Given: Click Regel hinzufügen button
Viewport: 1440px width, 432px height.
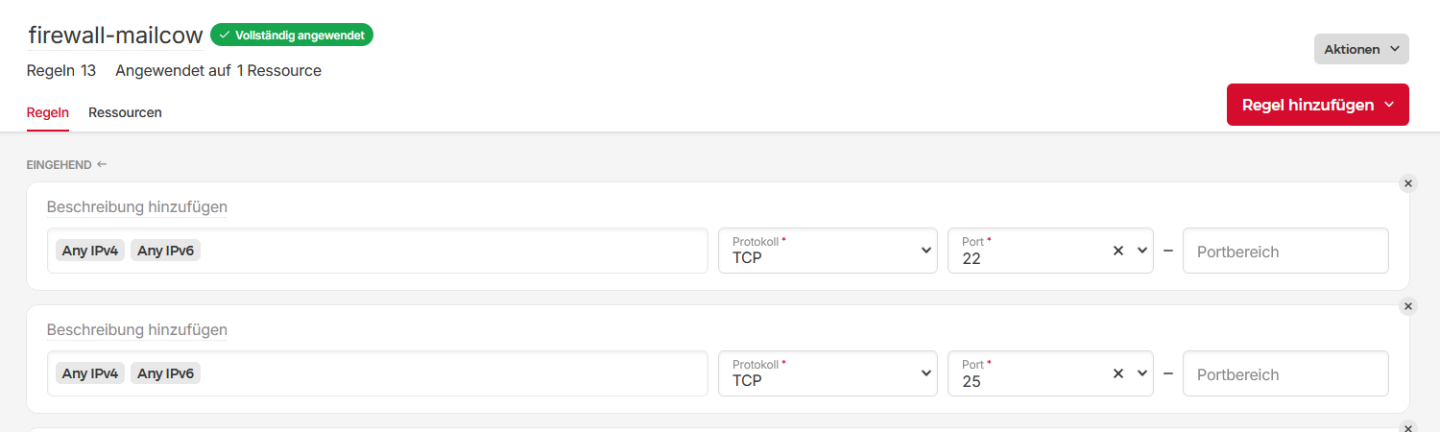Looking at the screenshot, I should 1317,105.
